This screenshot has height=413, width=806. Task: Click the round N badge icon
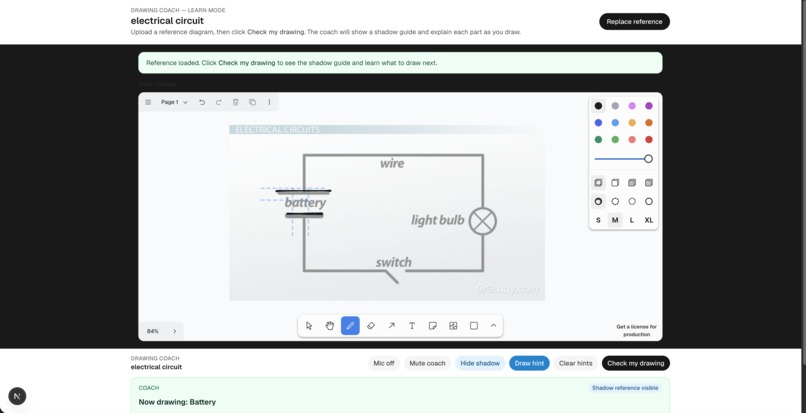17,396
